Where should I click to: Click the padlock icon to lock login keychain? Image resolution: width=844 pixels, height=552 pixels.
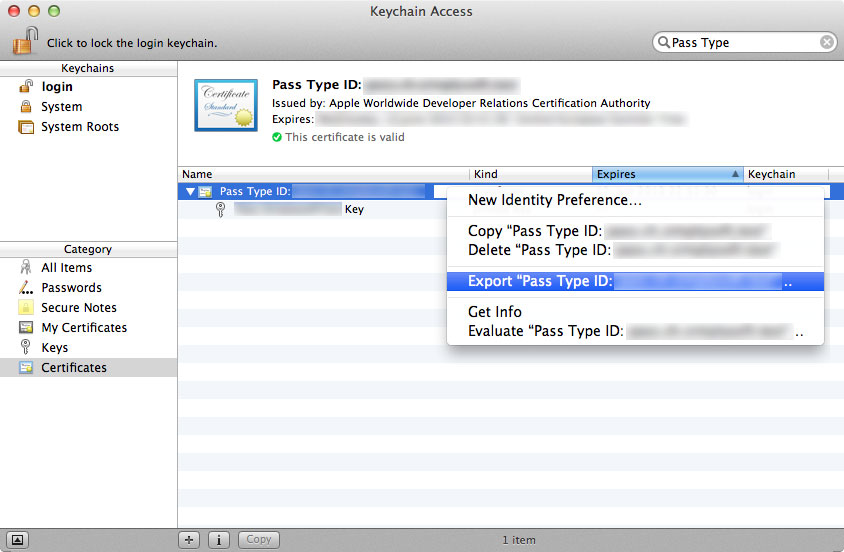[x=25, y=40]
